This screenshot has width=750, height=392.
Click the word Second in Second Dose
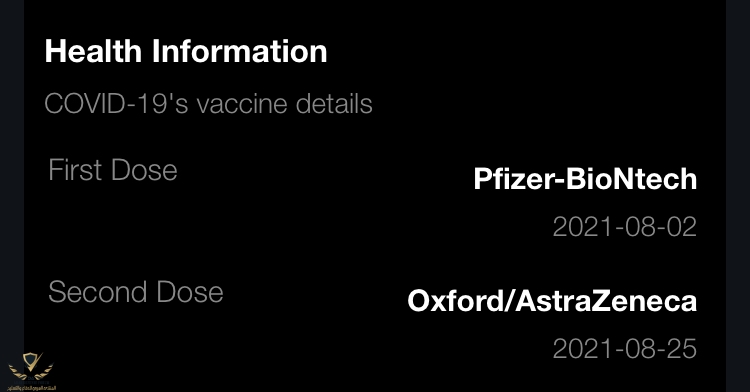(98, 292)
